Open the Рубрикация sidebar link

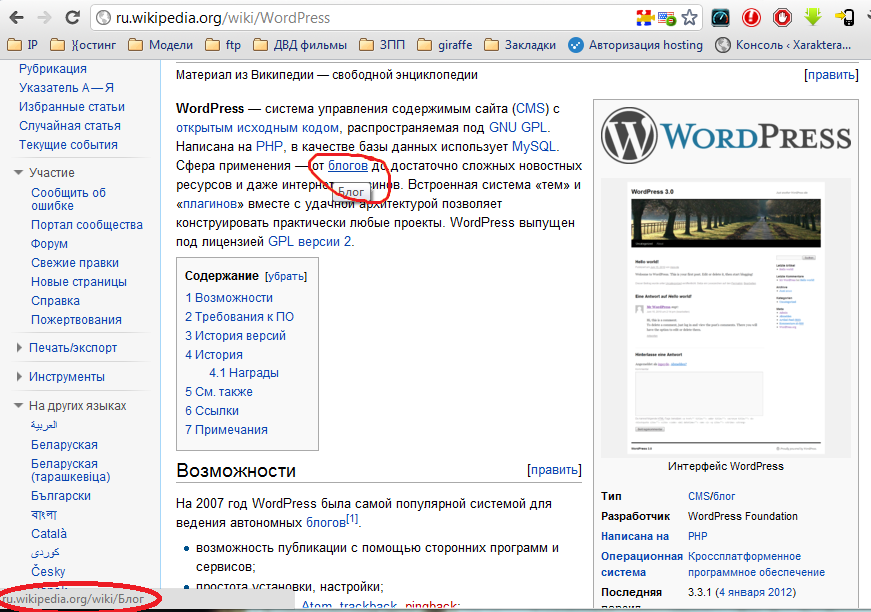(x=53, y=69)
